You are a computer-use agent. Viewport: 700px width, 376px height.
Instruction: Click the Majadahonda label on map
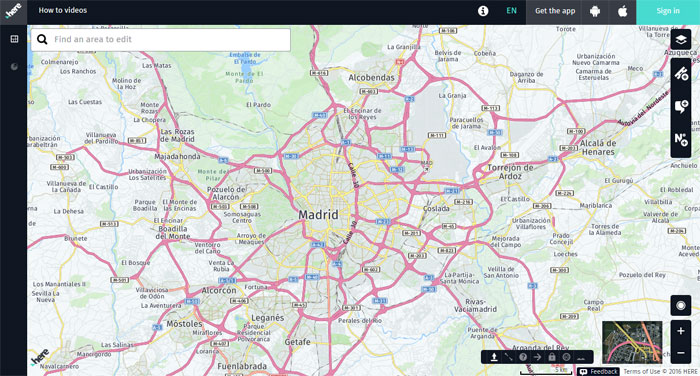(177, 157)
